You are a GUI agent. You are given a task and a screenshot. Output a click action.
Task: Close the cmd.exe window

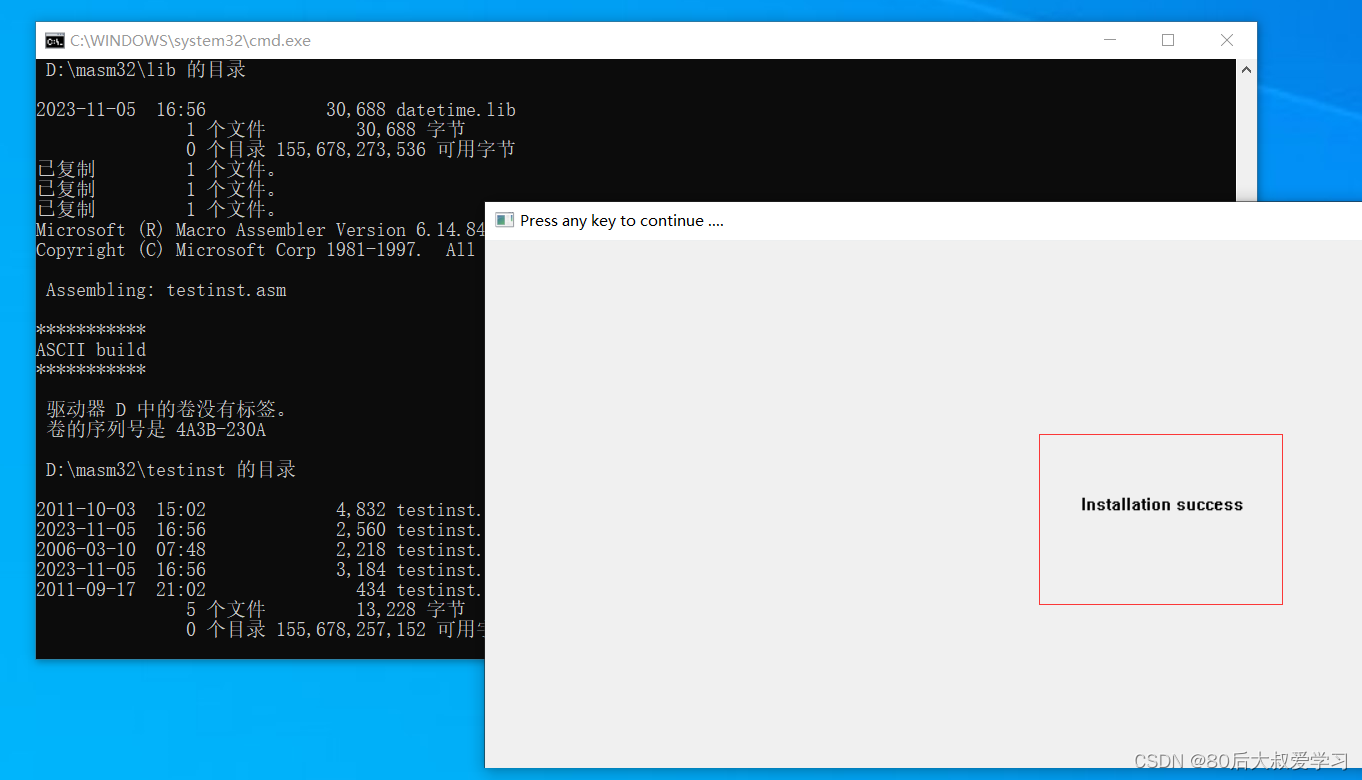pyautogui.click(x=1227, y=40)
